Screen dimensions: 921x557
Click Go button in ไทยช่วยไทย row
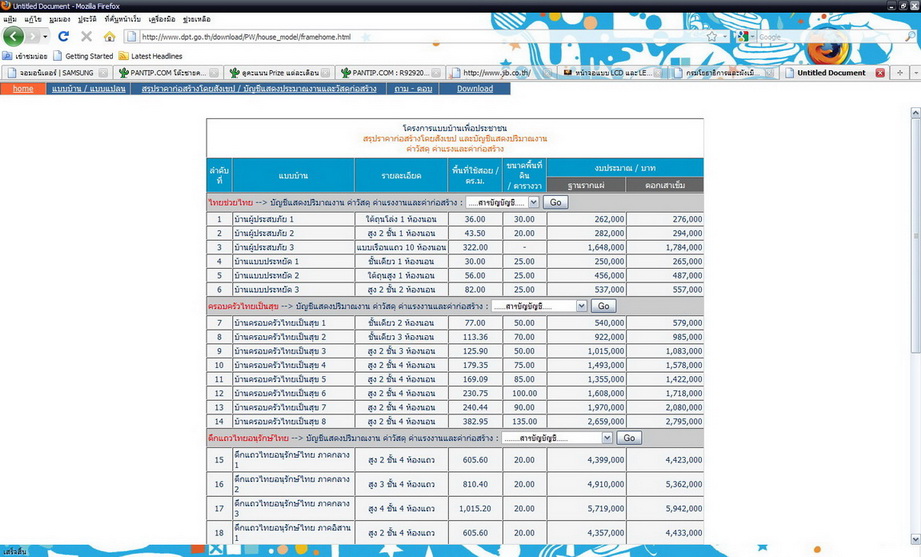[x=556, y=202]
